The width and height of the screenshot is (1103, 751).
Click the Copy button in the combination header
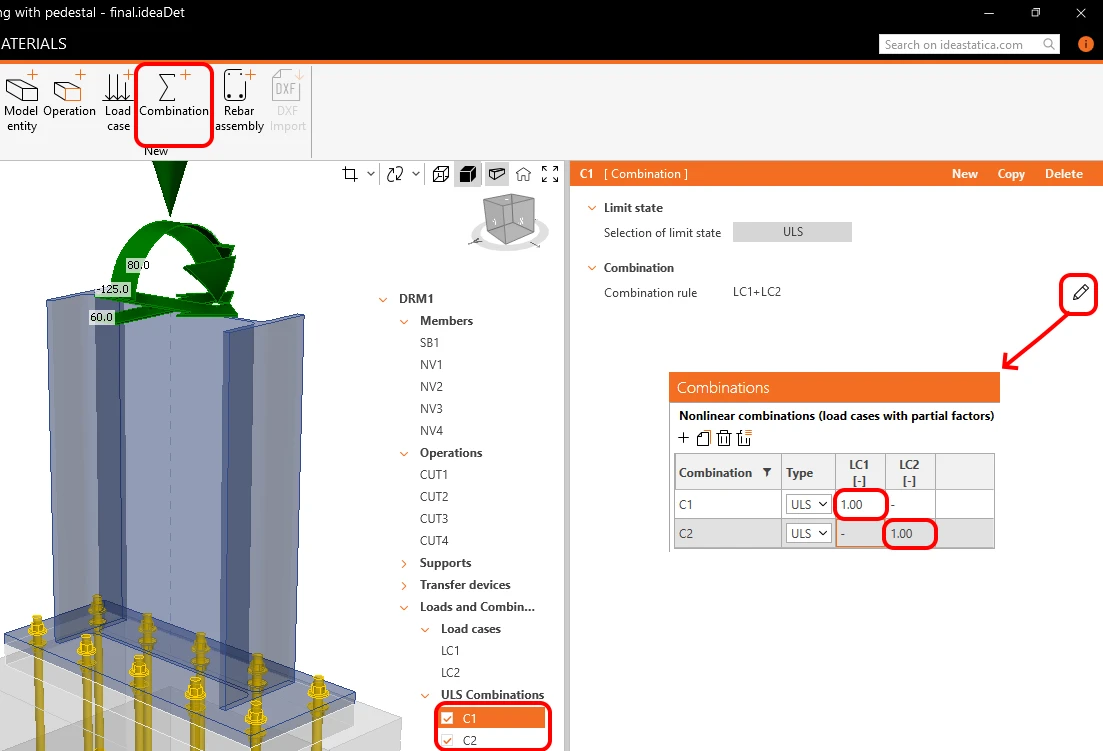[1011, 174]
